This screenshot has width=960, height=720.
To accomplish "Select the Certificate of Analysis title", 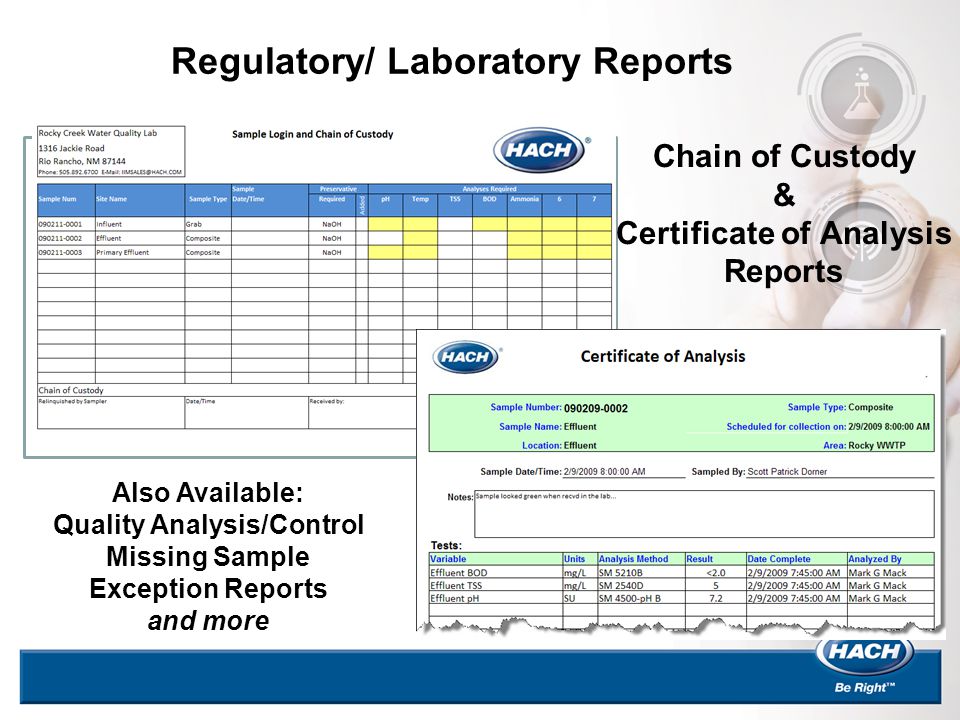I will 662,356.
